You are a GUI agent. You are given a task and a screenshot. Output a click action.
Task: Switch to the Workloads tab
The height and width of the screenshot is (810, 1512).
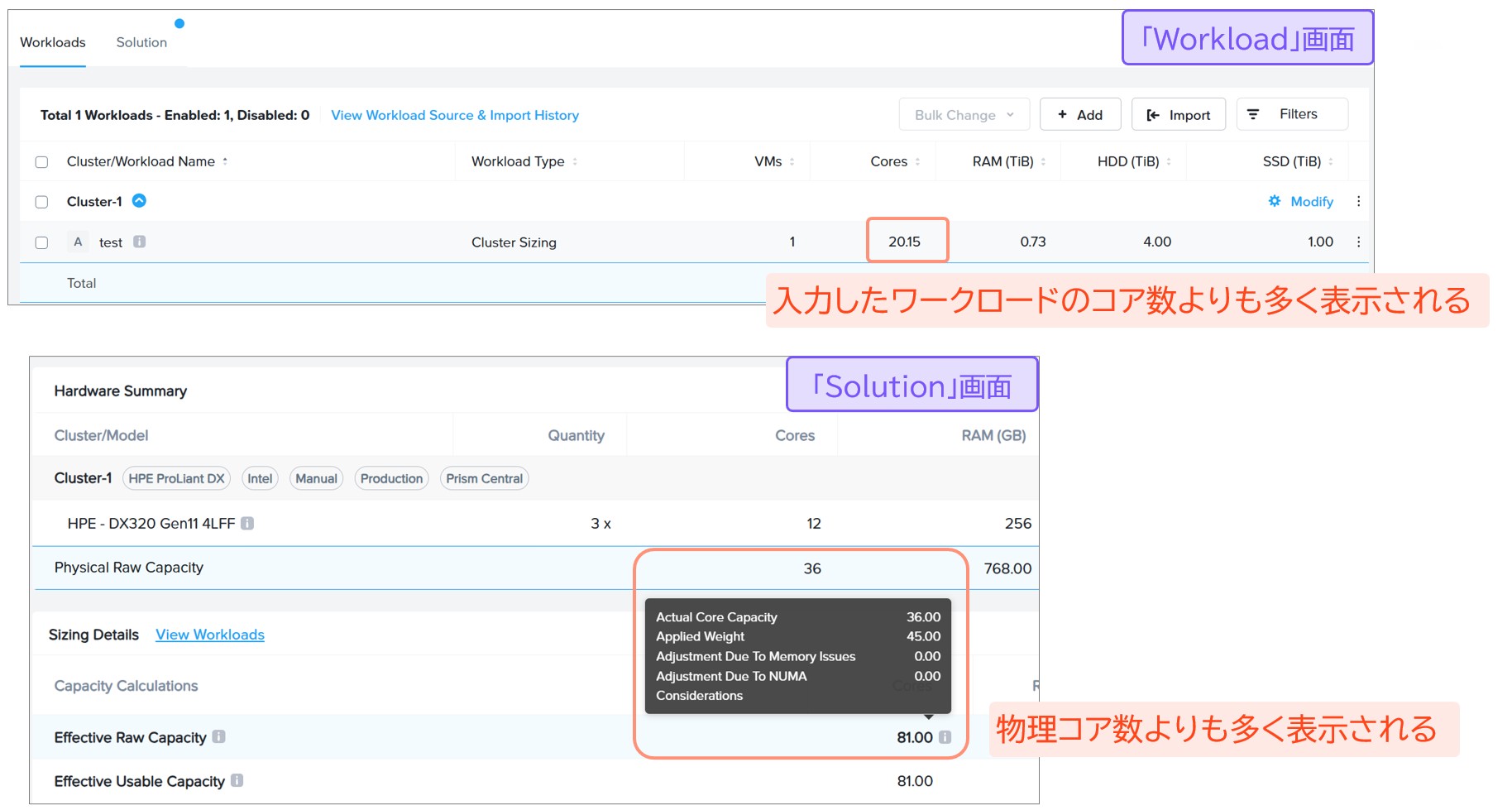pos(53,42)
